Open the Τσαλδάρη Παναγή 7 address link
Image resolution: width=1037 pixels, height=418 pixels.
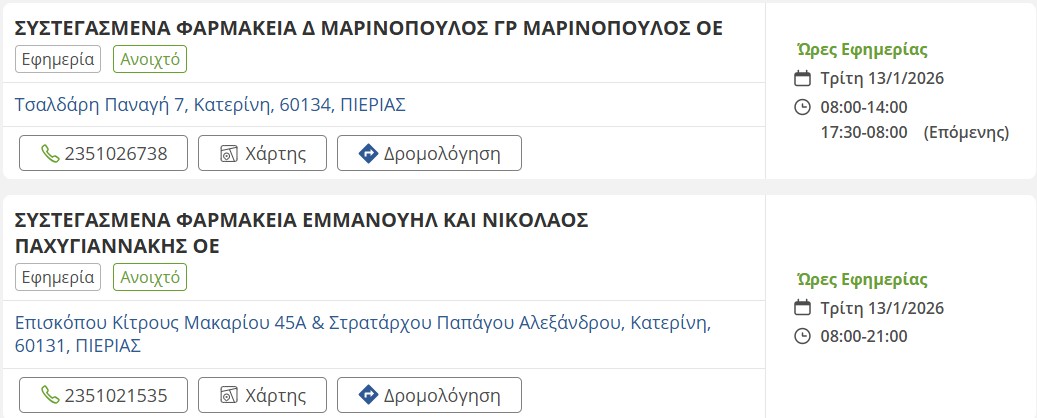[x=211, y=105]
